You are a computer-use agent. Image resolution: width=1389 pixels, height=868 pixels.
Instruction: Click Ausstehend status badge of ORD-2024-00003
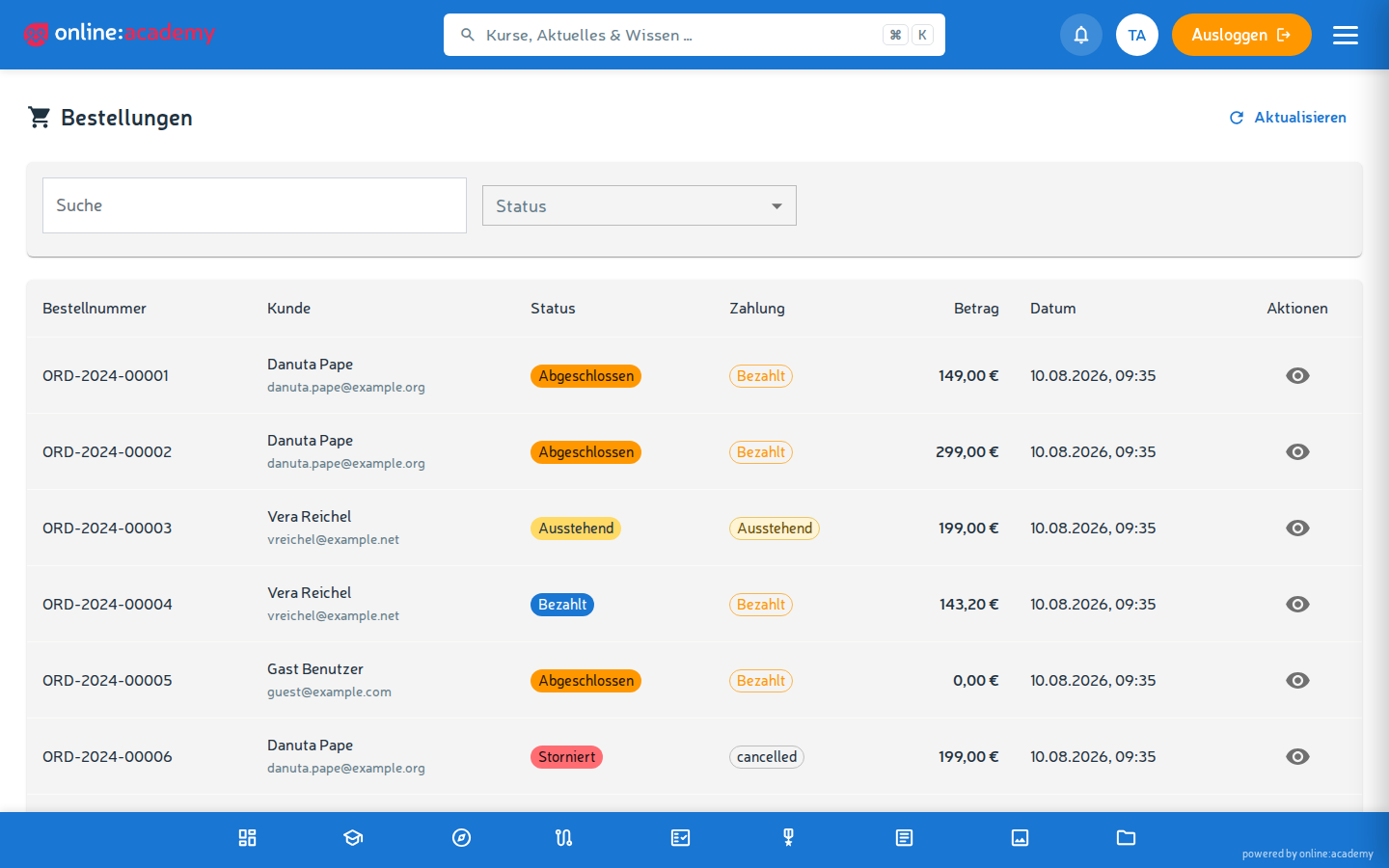[x=576, y=529]
